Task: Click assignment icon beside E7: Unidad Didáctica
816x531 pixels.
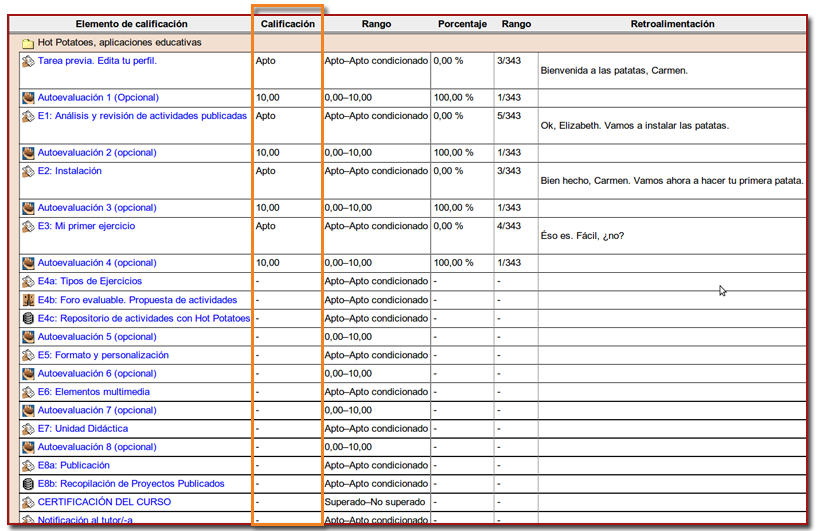Action: tap(28, 429)
